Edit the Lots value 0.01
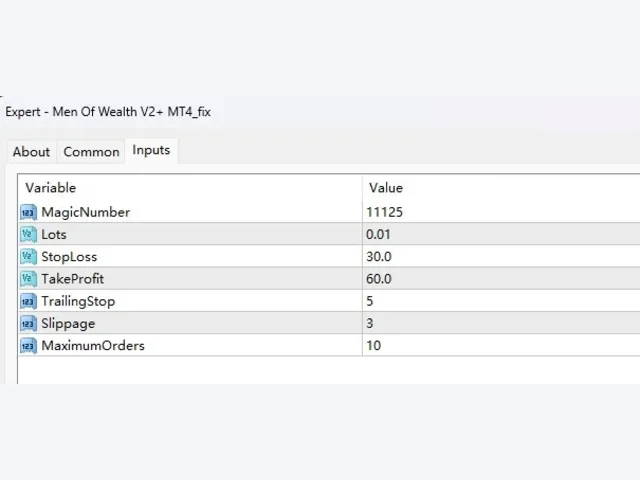The width and height of the screenshot is (640, 480). (378, 235)
